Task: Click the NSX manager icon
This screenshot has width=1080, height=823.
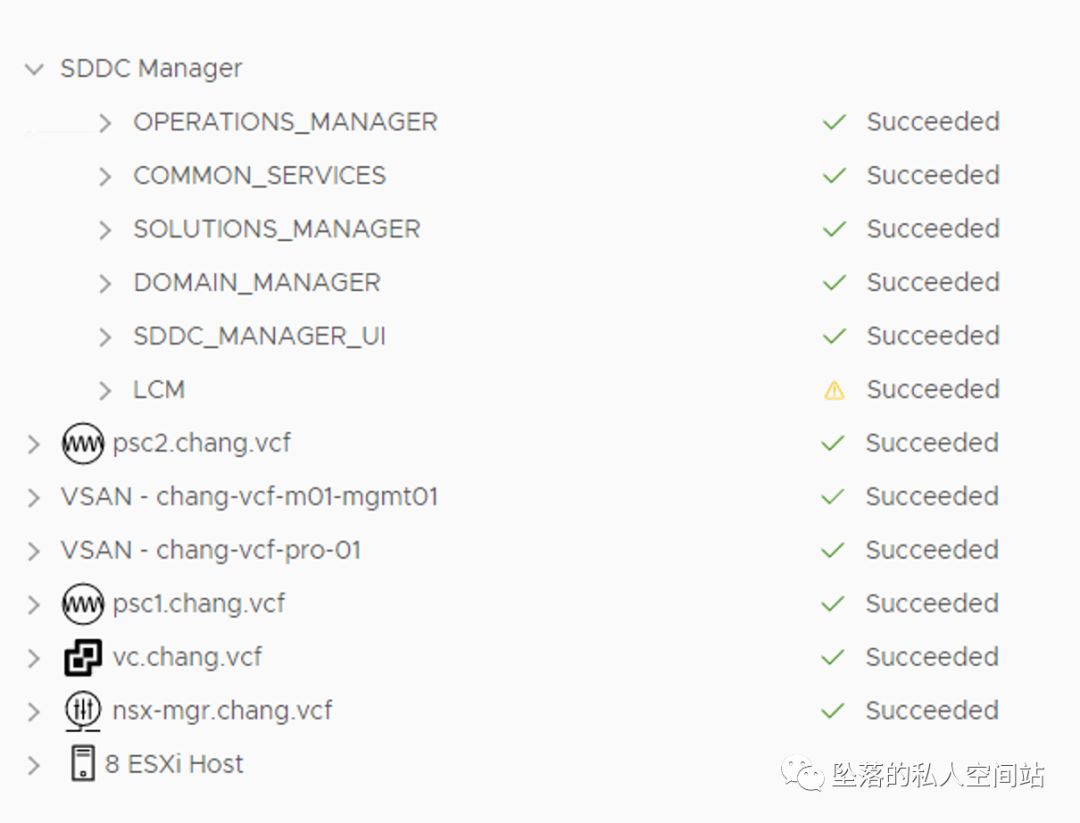Action: tap(82, 711)
